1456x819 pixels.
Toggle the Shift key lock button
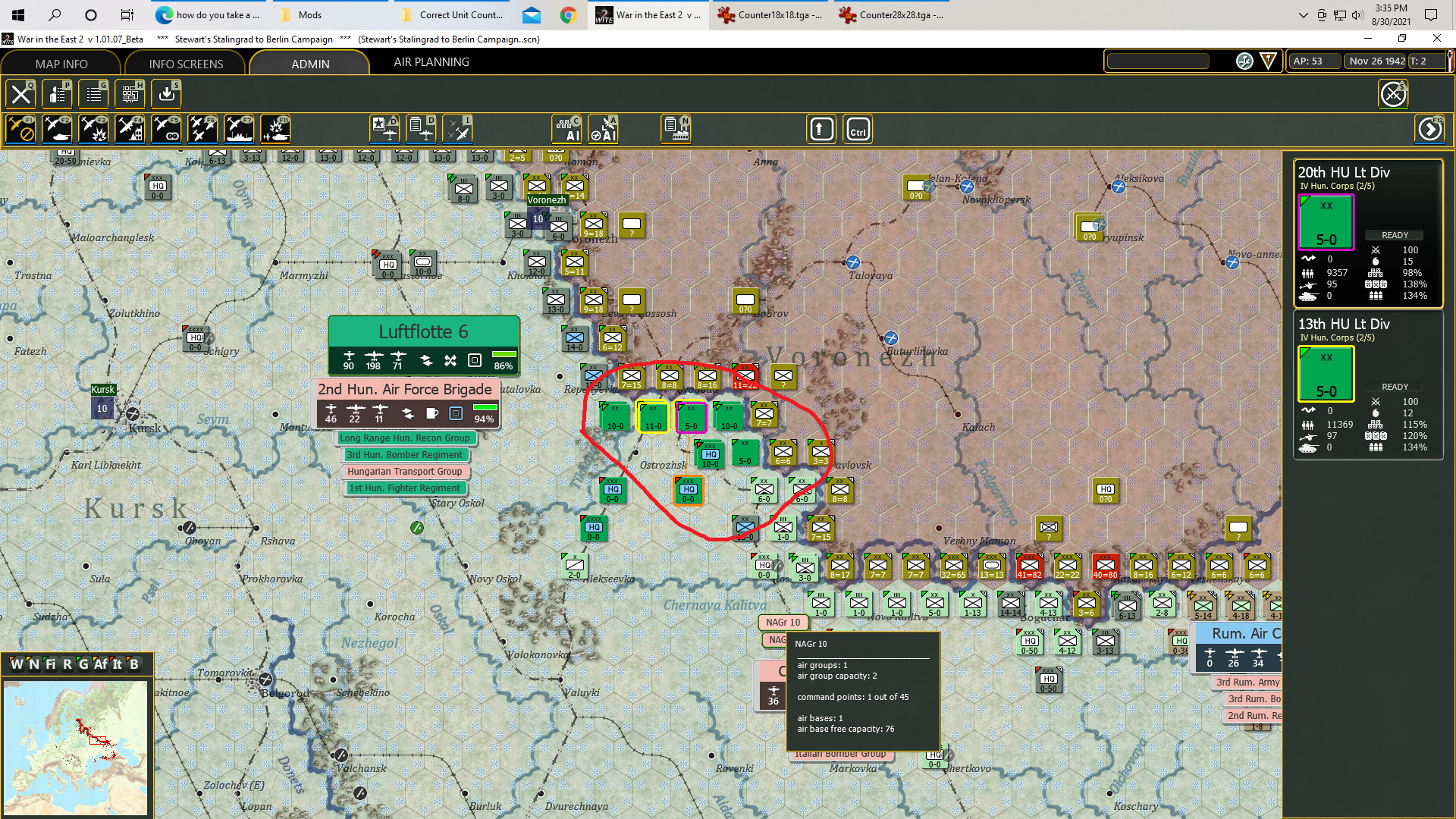point(821,129)
